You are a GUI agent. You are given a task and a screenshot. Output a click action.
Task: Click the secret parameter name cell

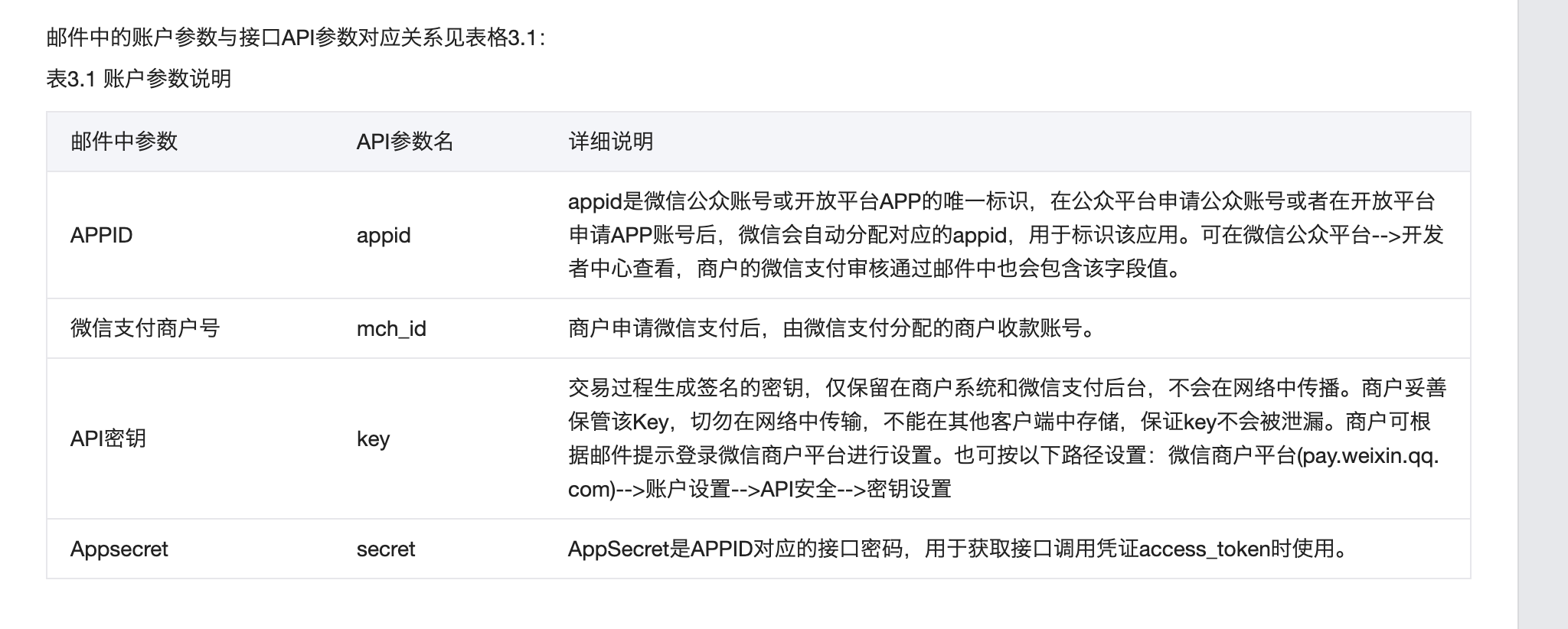click(386, 549)
